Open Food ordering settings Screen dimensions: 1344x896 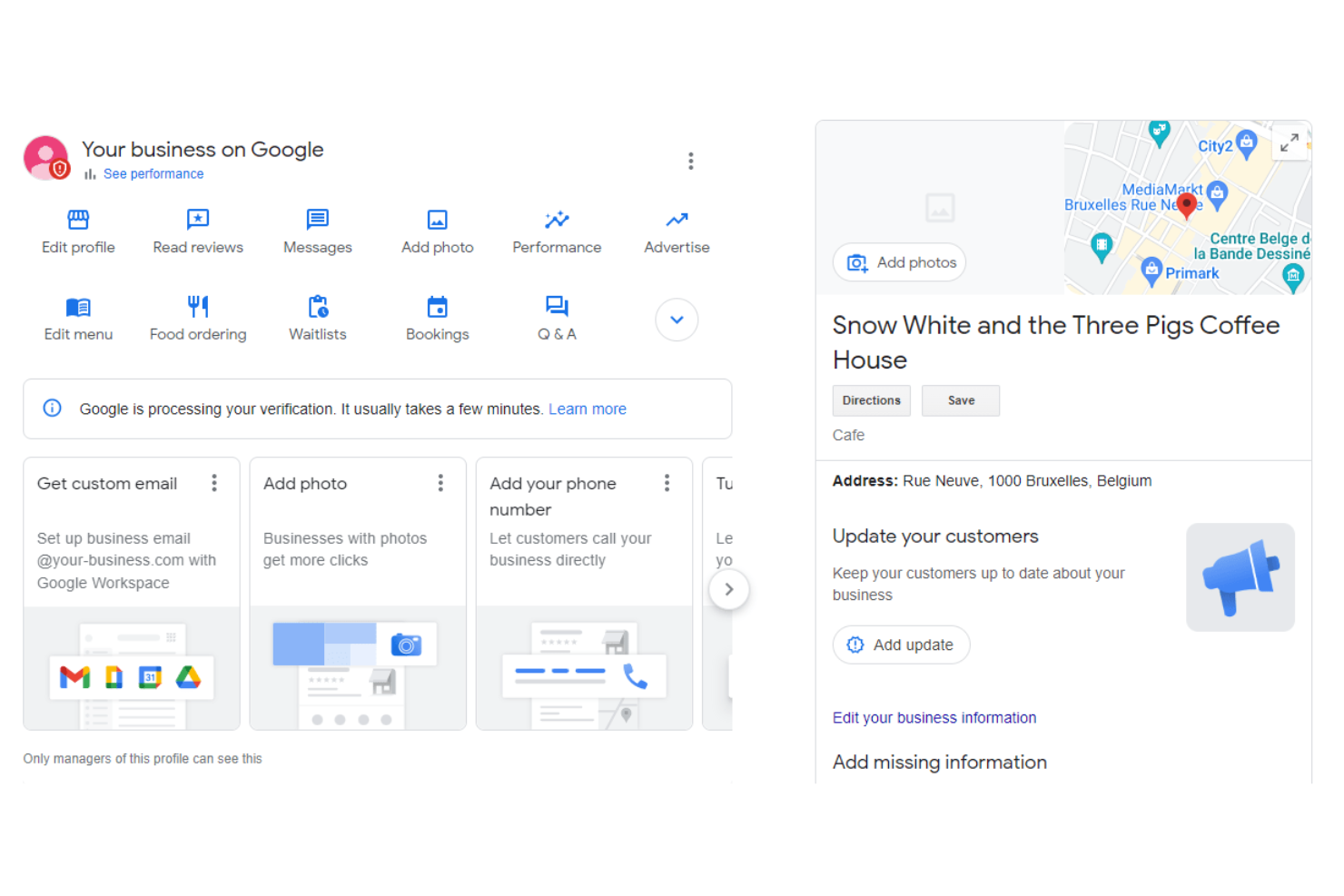coord(198,318)
